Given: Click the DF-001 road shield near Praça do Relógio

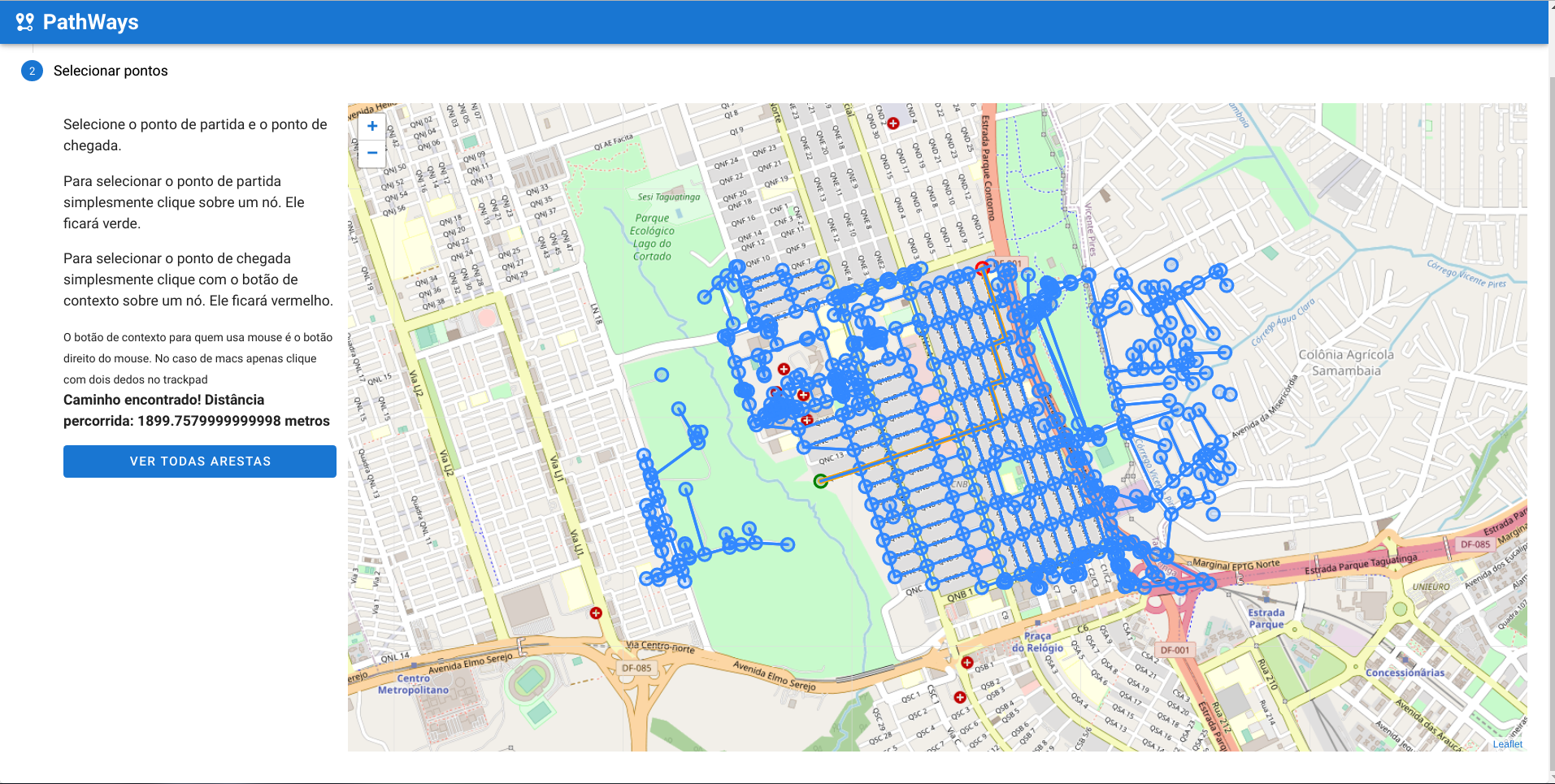Looking at the screenshot, I should click(x=1175, y=650).
